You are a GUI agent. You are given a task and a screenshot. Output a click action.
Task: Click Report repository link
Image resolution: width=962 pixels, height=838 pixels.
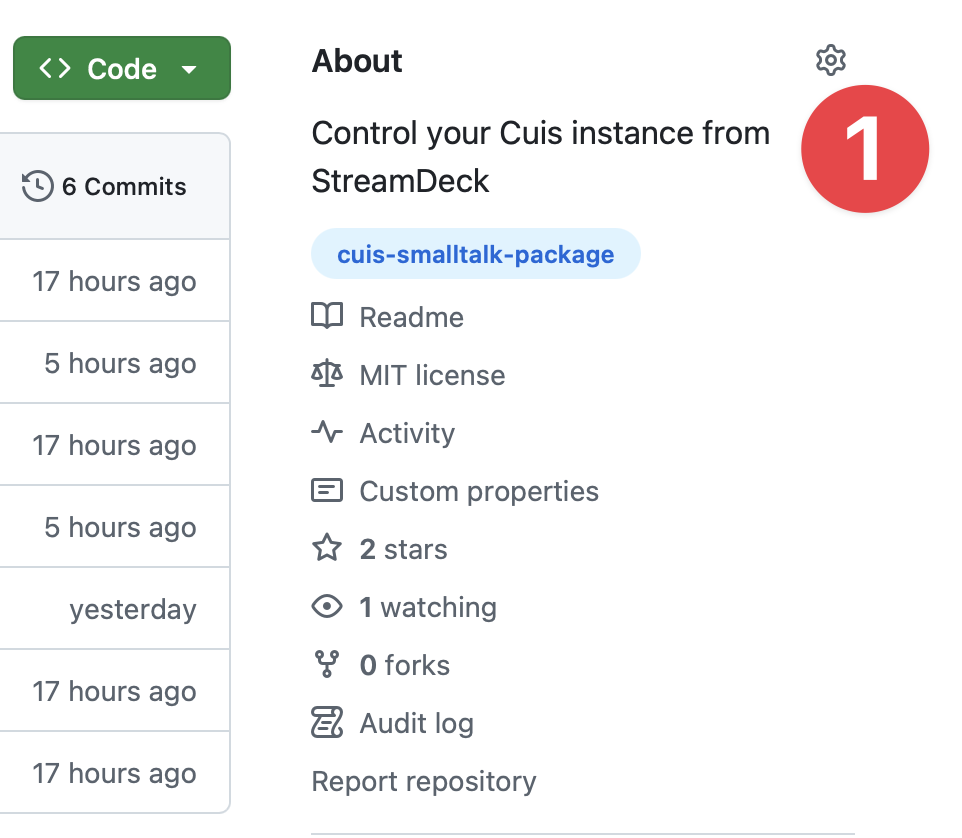pyautogui.click(x=424, y=782)
